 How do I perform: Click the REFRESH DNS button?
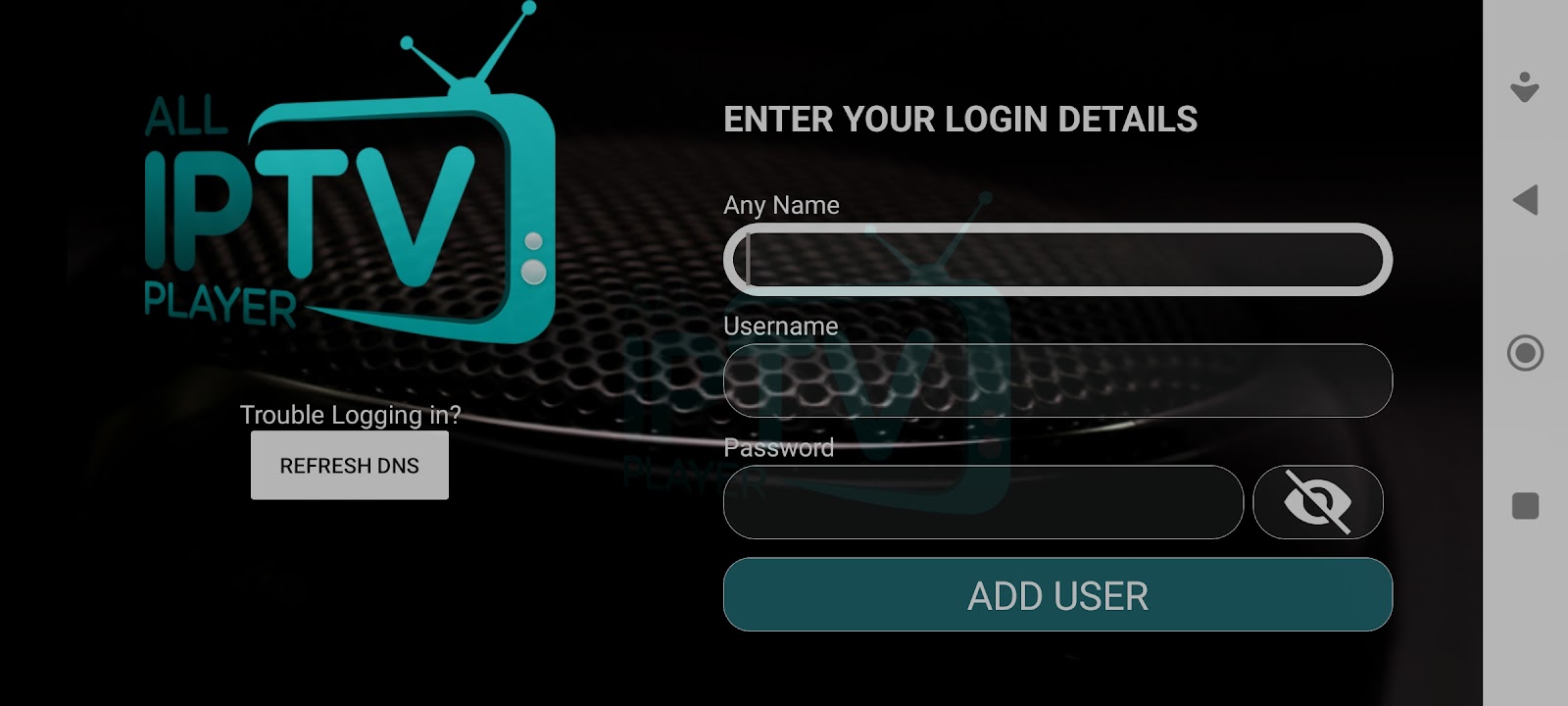[x=350, y=466]
